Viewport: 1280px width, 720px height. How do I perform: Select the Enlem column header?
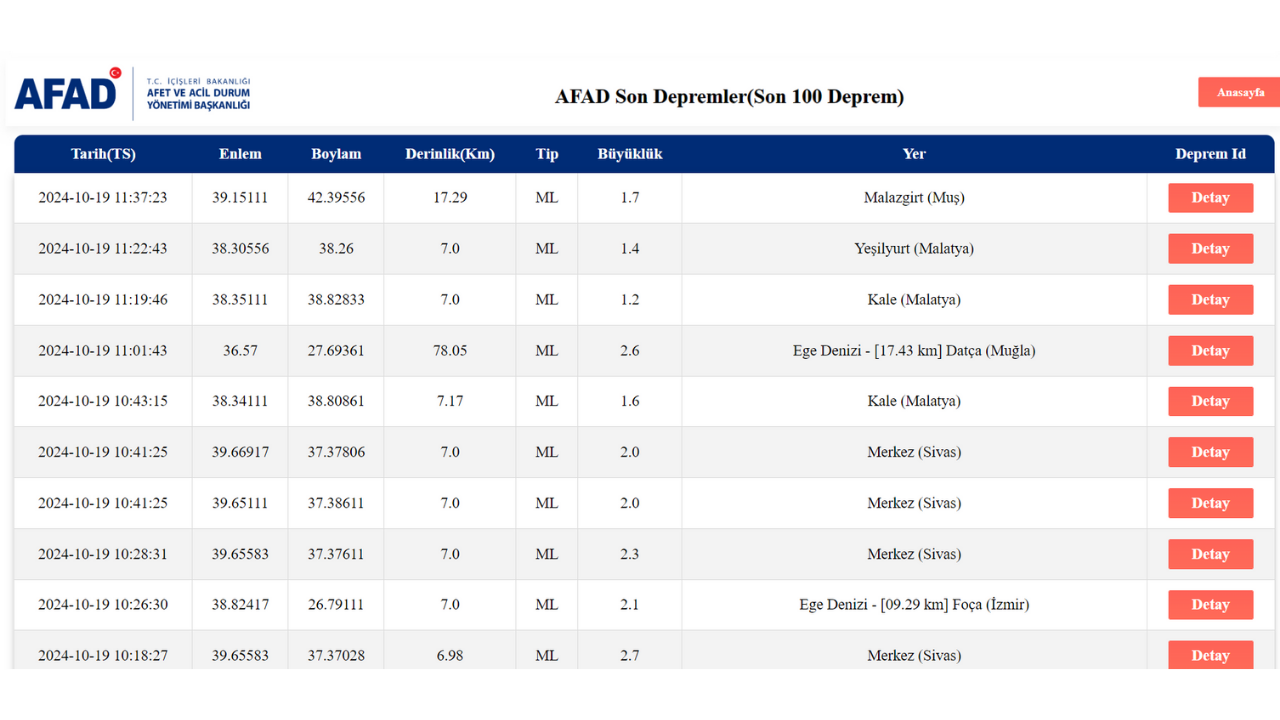coord(240,154)
